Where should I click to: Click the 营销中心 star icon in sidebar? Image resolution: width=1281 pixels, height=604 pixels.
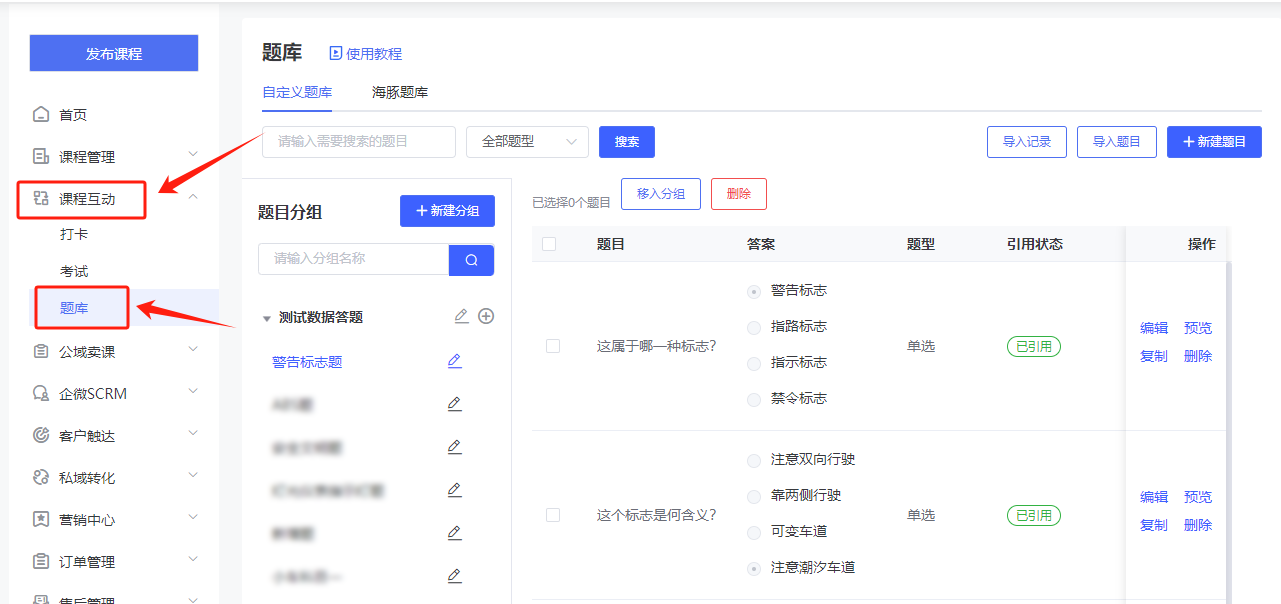tap(41, 520)
